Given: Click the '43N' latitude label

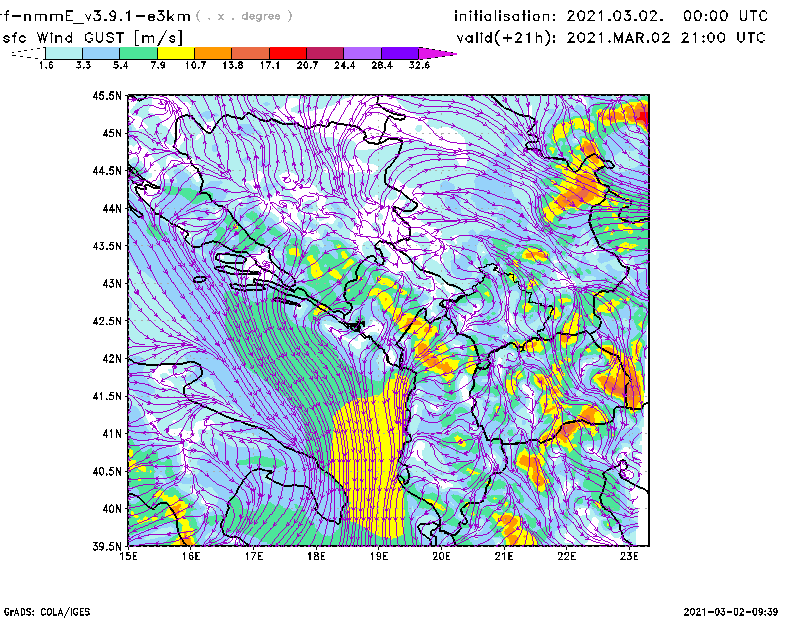Looking at the screenshot, I should click(x=112, y=283).
